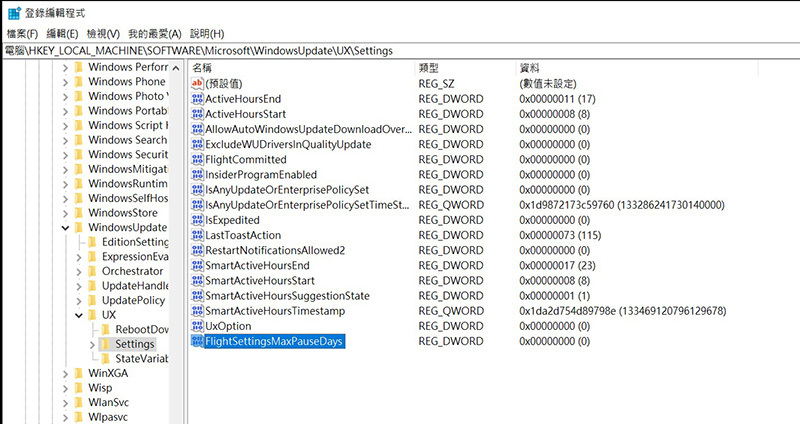Select the RebootDow key under UX
Screen dimensions: 800x424
pyautogui.click(x=142, y=329)
